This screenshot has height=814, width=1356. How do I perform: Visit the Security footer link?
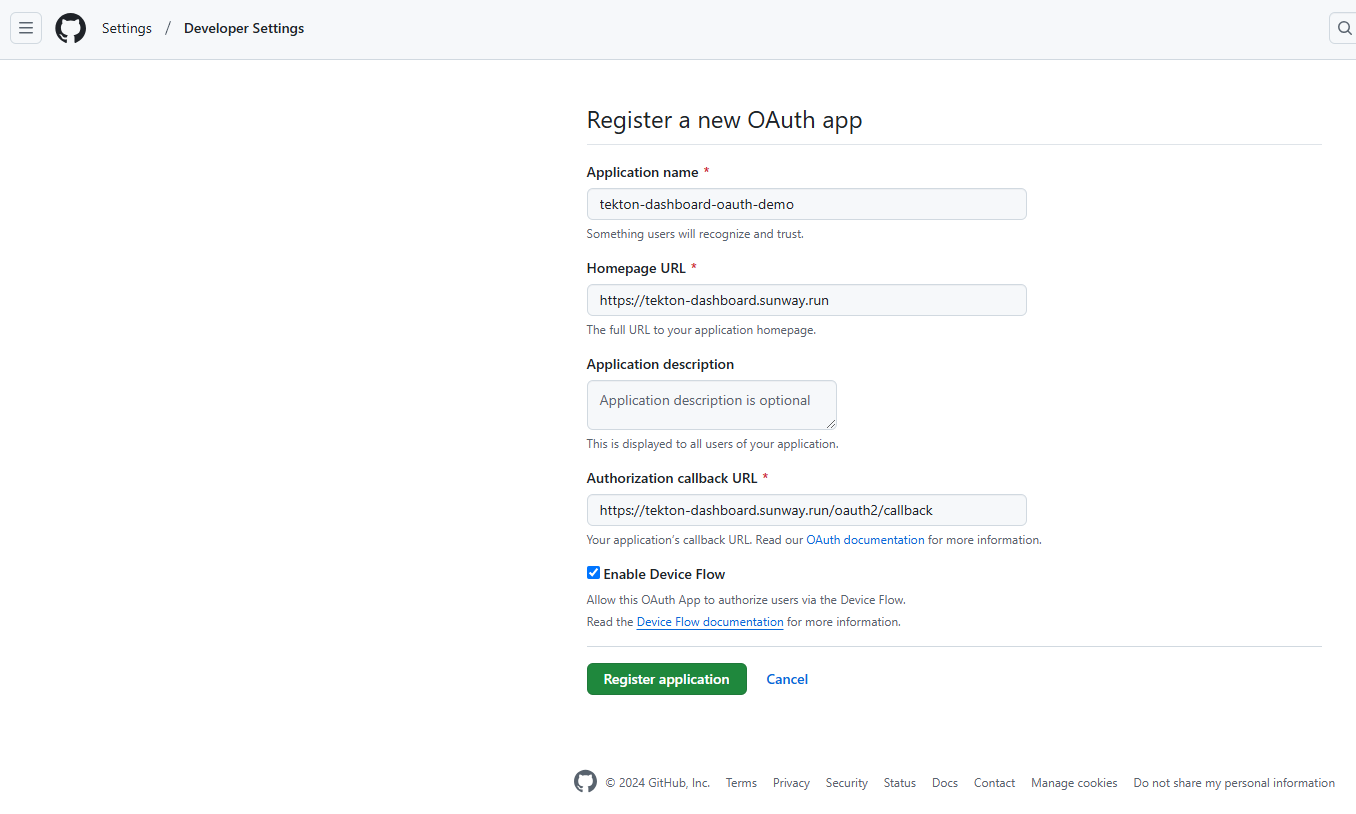[x=846, y=783]
